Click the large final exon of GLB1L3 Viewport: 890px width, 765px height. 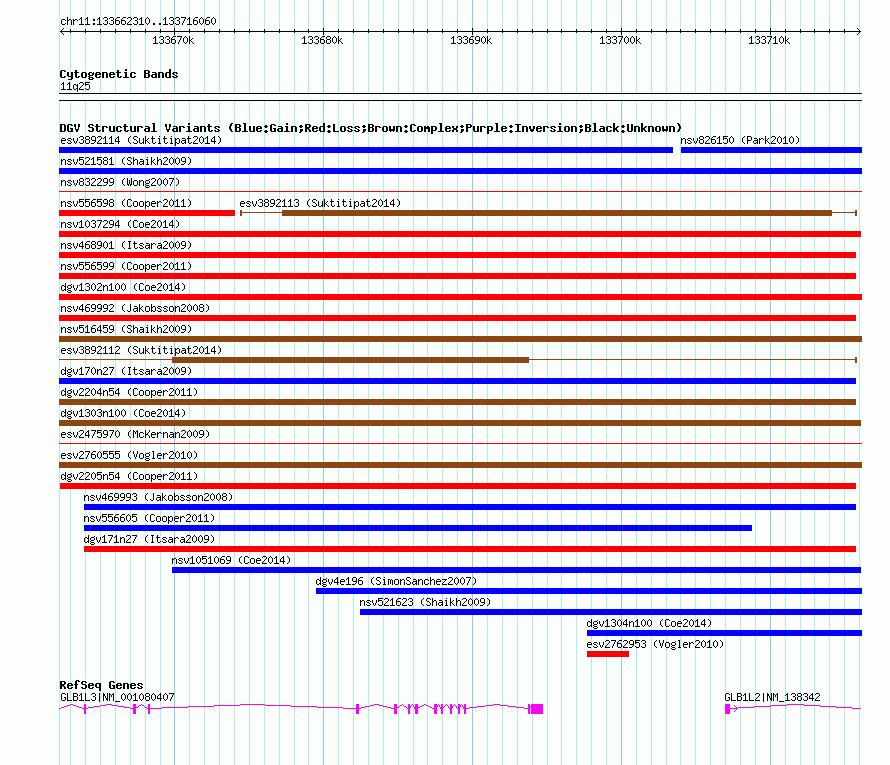(x=536, y=709)
